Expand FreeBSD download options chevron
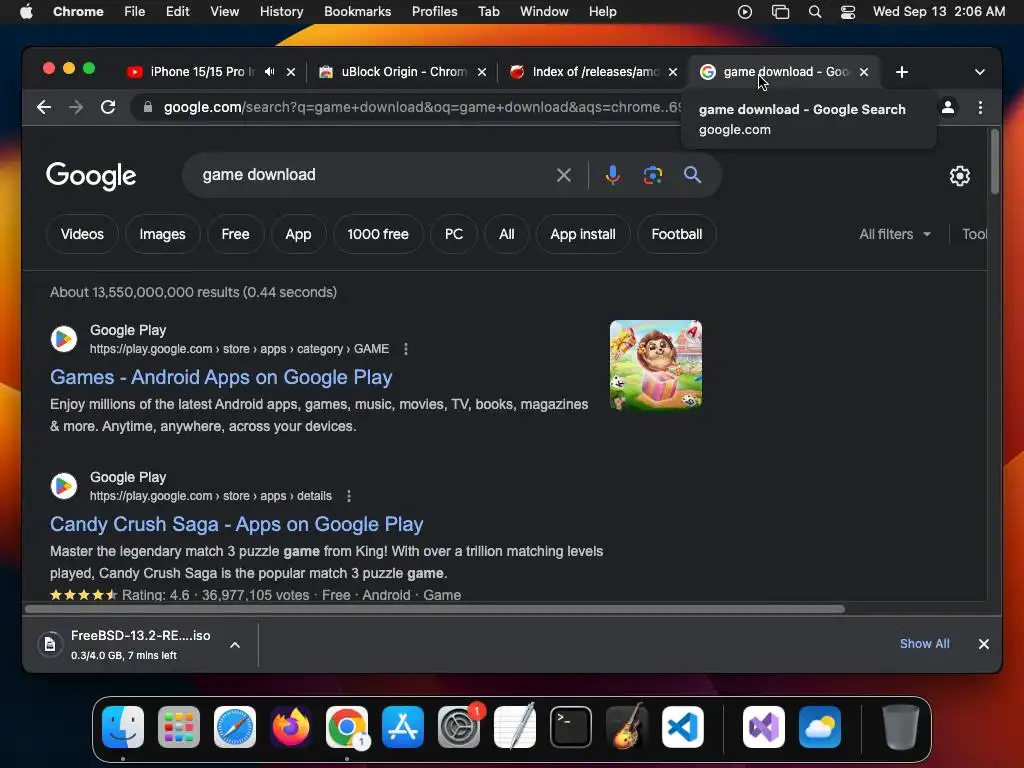The height and width of the screenshot is (768, 1024). [x=235, y=645]
